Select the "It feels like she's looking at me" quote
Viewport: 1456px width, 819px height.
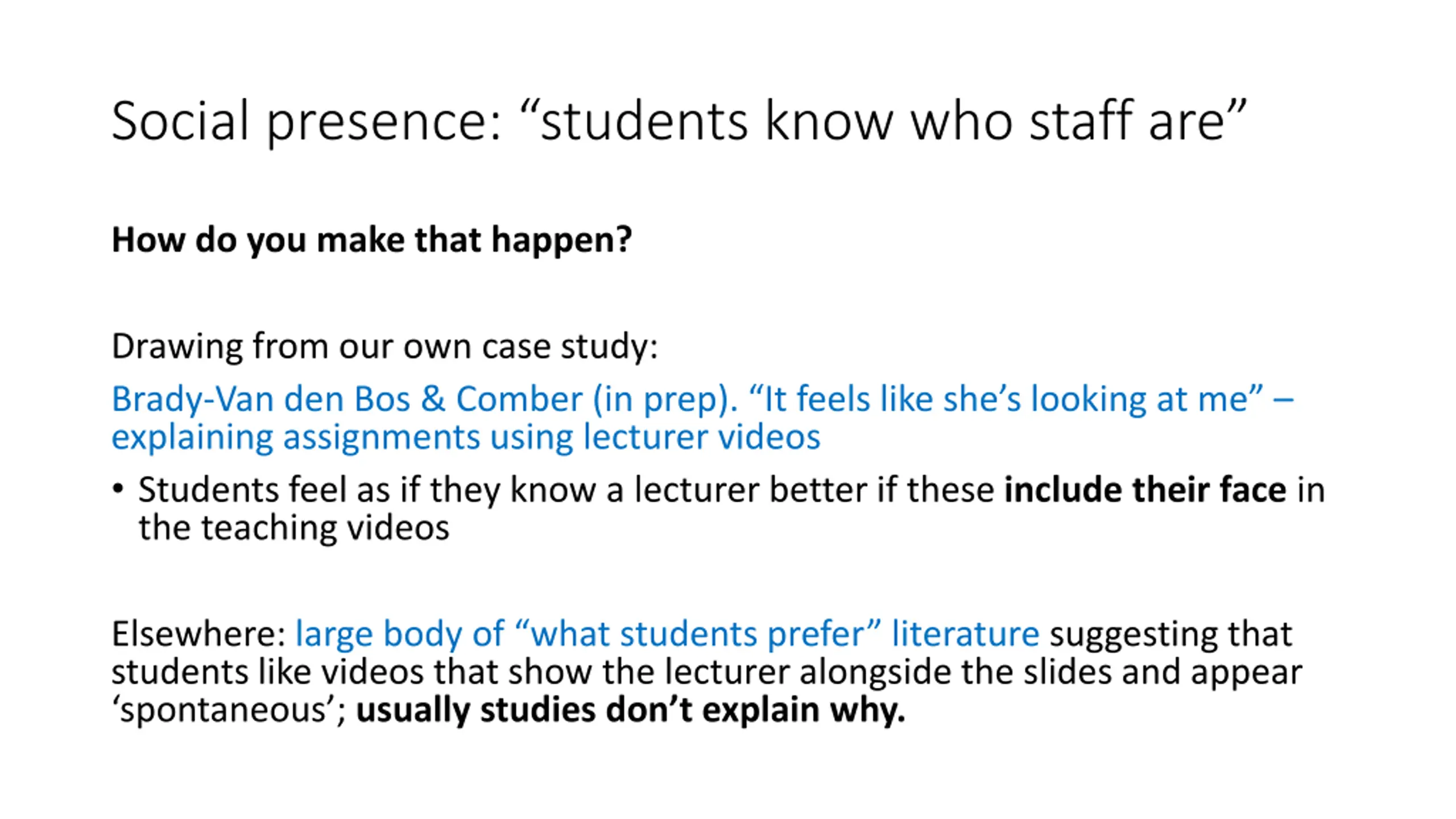tap(1006, 398)
